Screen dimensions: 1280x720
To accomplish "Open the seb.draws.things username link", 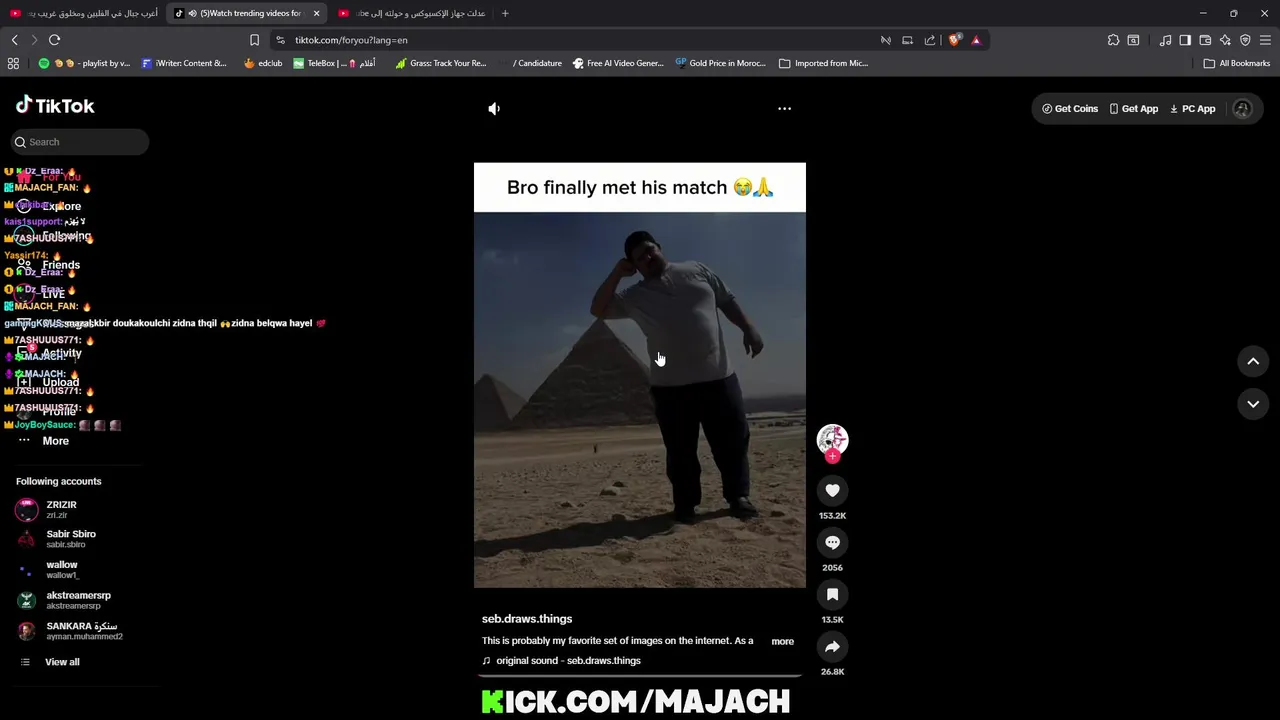I will 527,619.
